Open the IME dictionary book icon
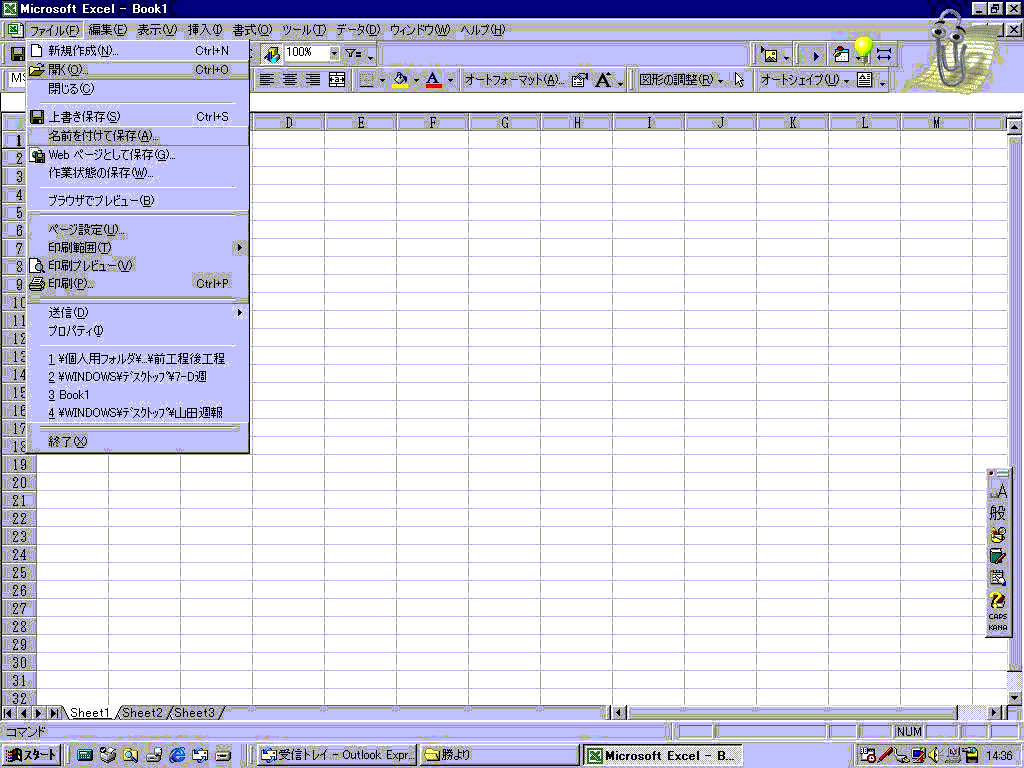The width and height of the screenshot is (1024, 768). (x=998, y=556)
